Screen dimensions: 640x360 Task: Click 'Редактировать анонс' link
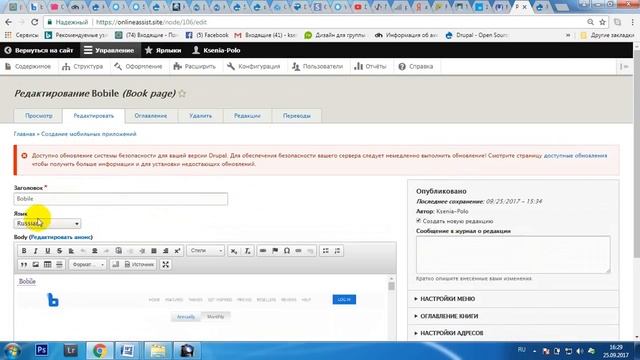[61, 237]
